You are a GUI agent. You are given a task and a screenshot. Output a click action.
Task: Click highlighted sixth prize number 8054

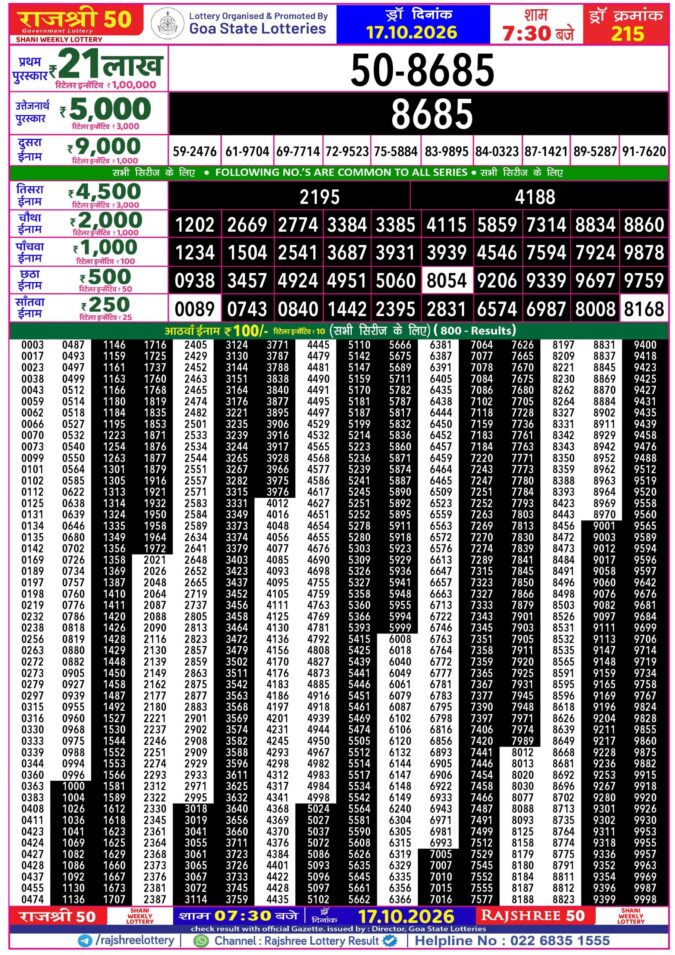(447, 280)
